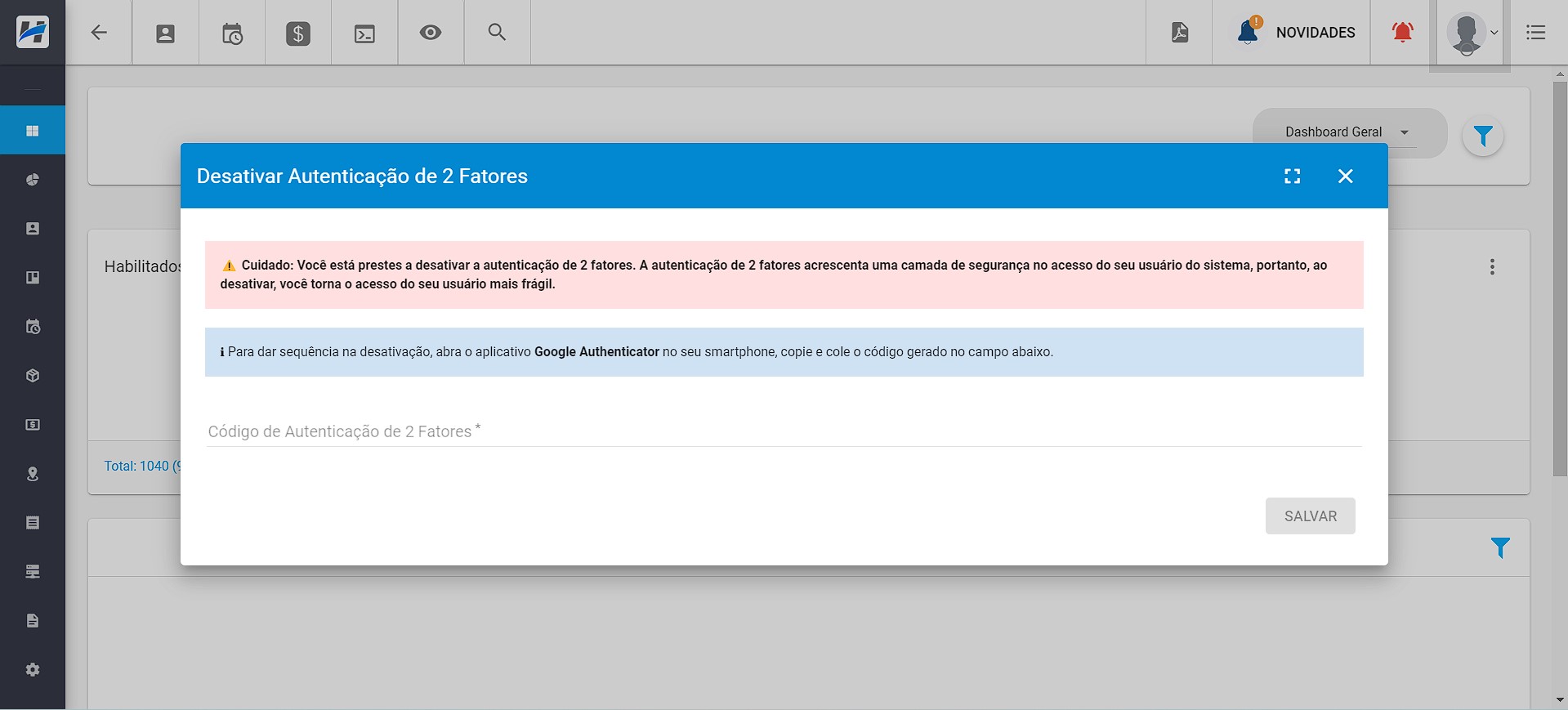Viewport: 1568px width, 710px height.
Task: Click the round filter funnel button
Action: (1483, 136)
